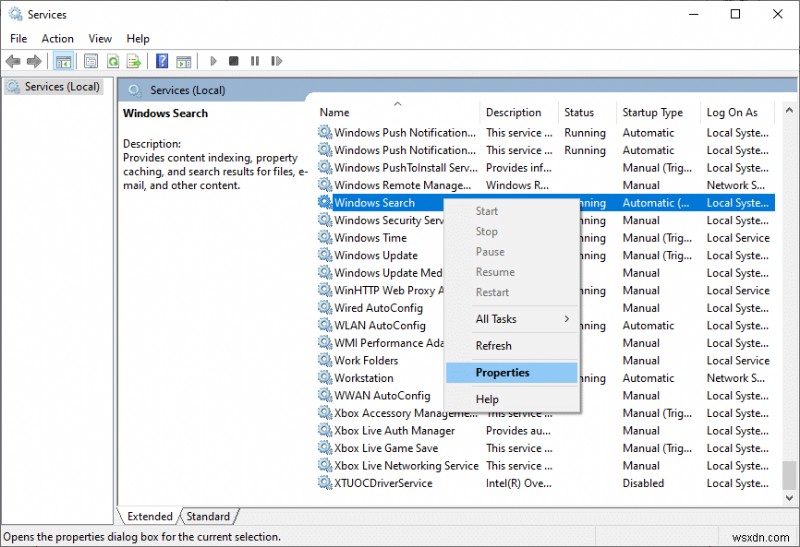The image size is (800, 547).
Task: Choose Properties in the context menu
Action: click(512, 372)
